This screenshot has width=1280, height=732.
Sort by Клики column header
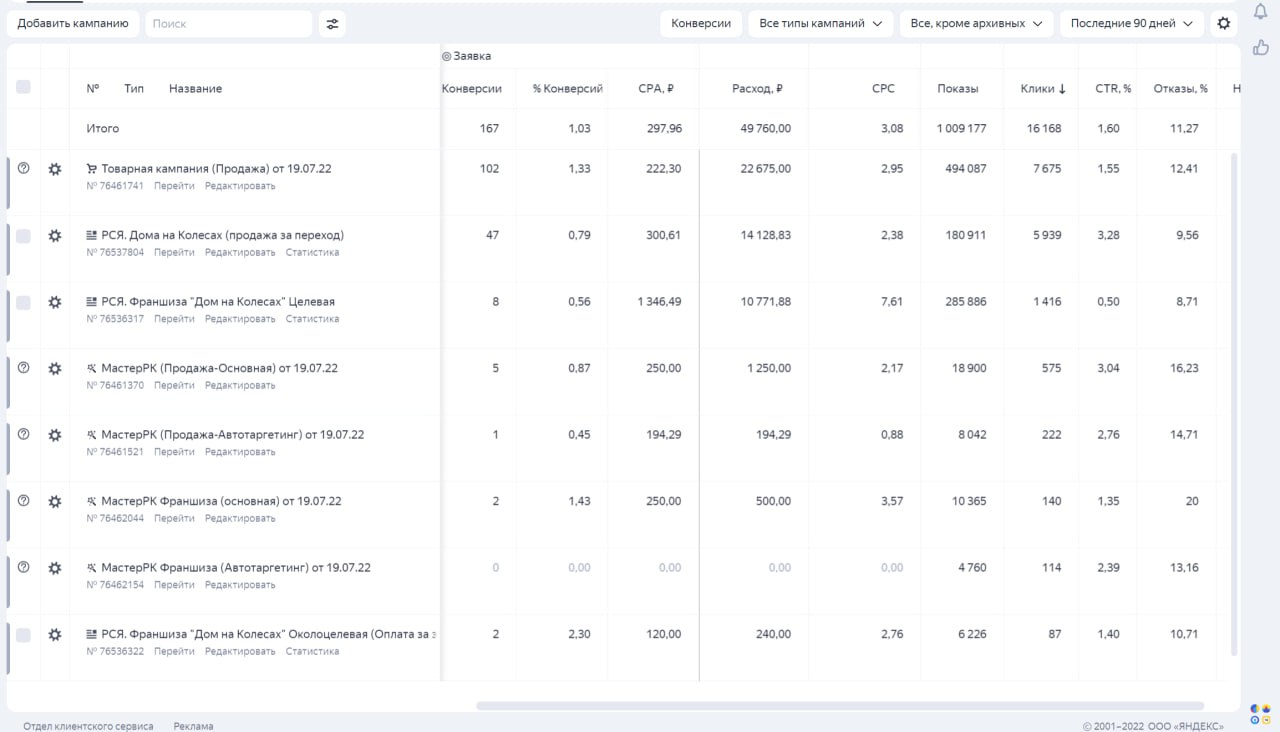click(1043, 89)
